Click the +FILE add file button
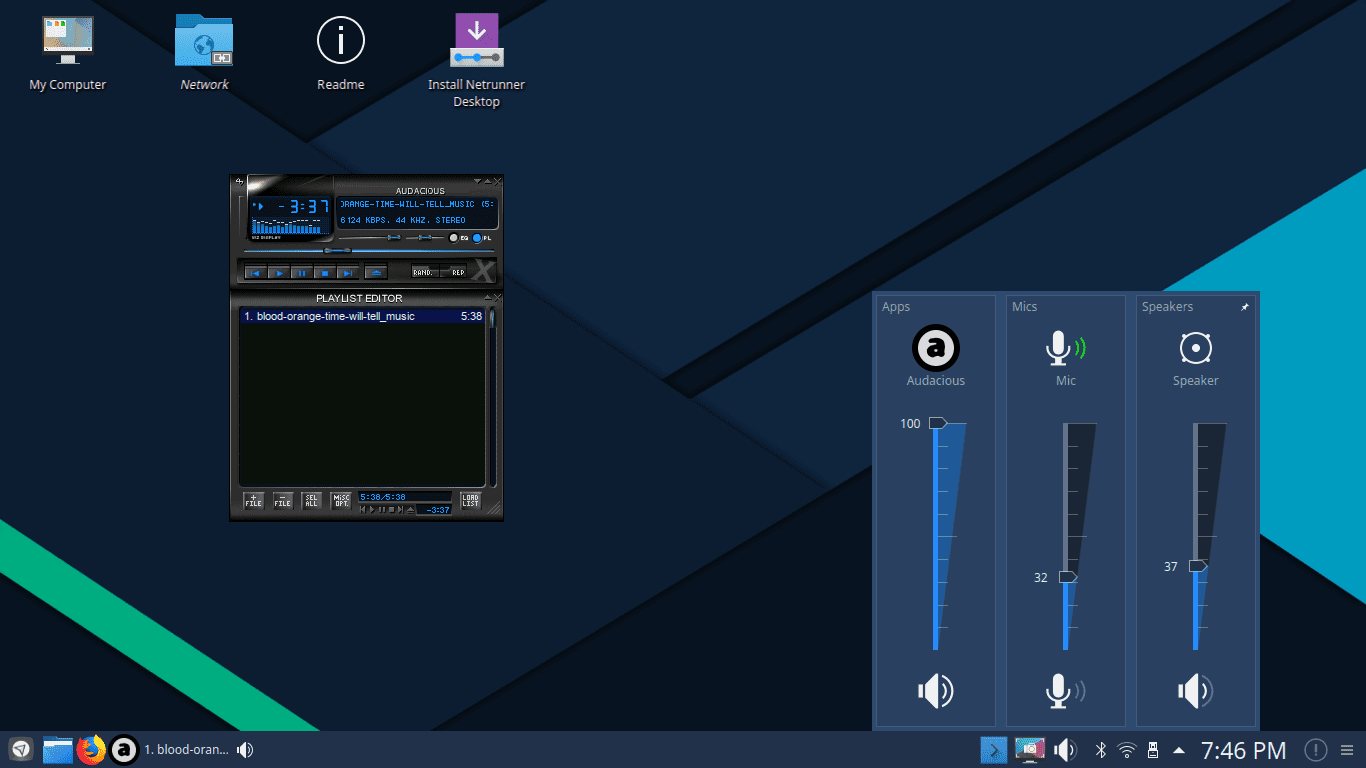 pos(254,501)
